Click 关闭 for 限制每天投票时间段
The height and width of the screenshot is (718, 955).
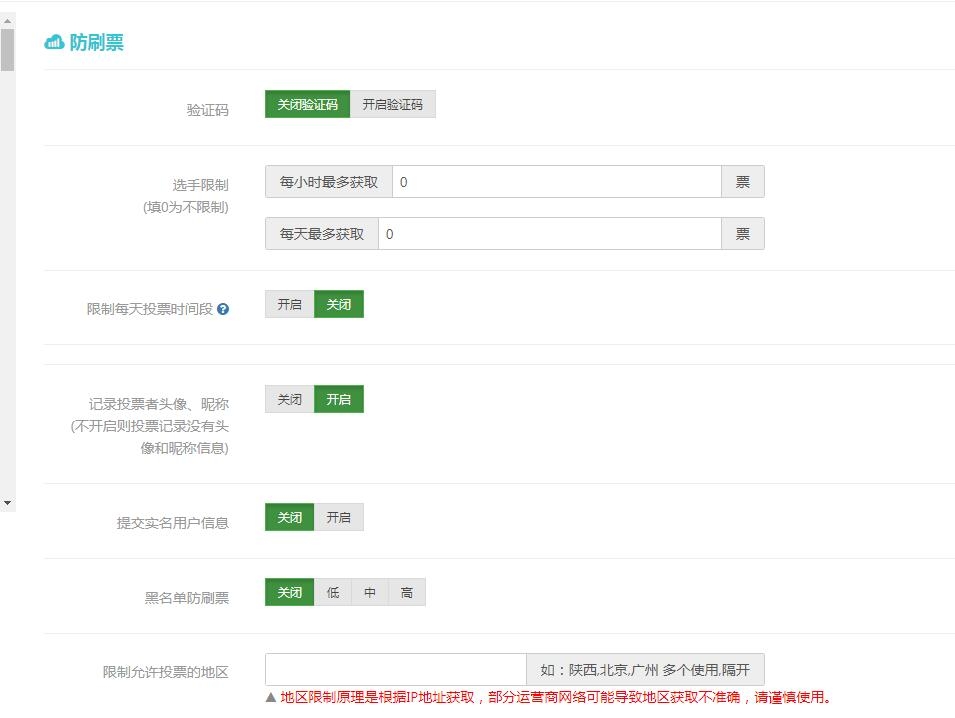339,304
